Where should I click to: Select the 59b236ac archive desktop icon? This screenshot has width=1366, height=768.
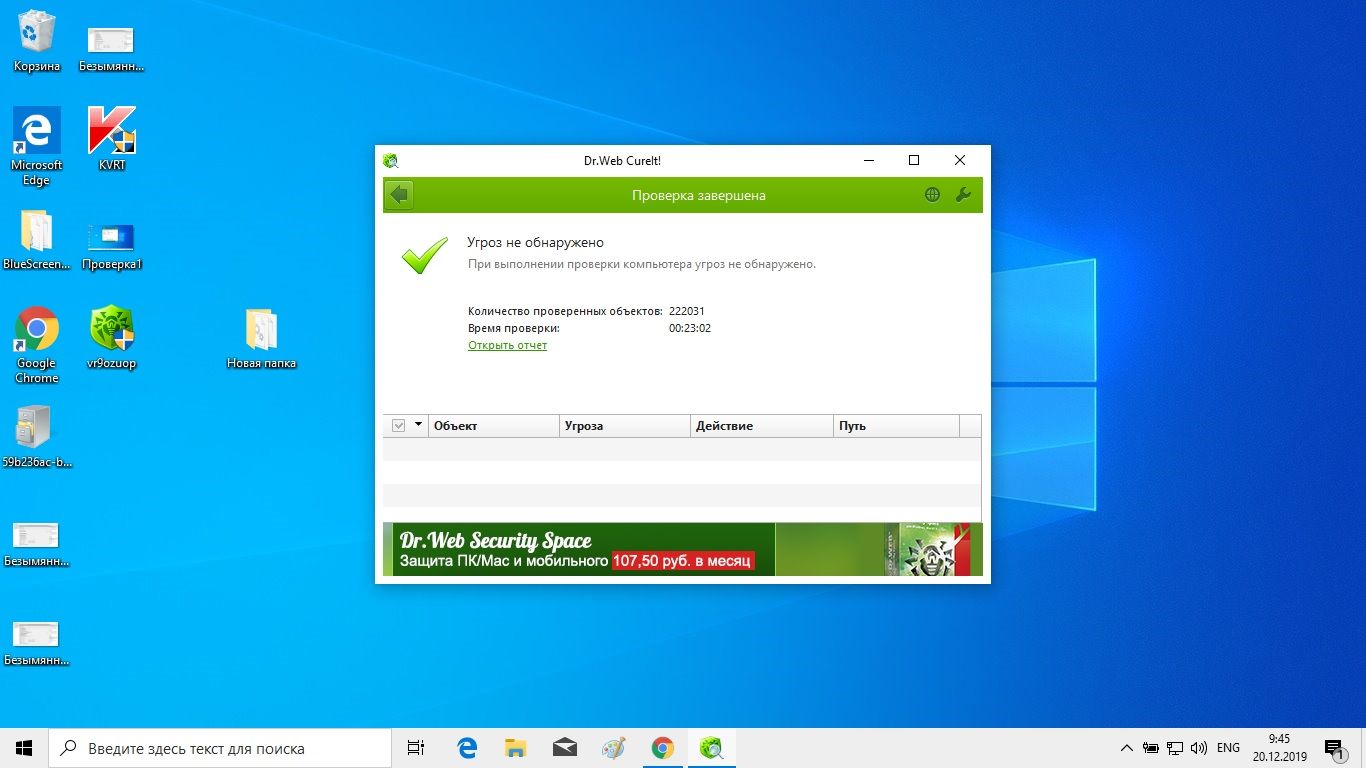[x=37, y=437]
